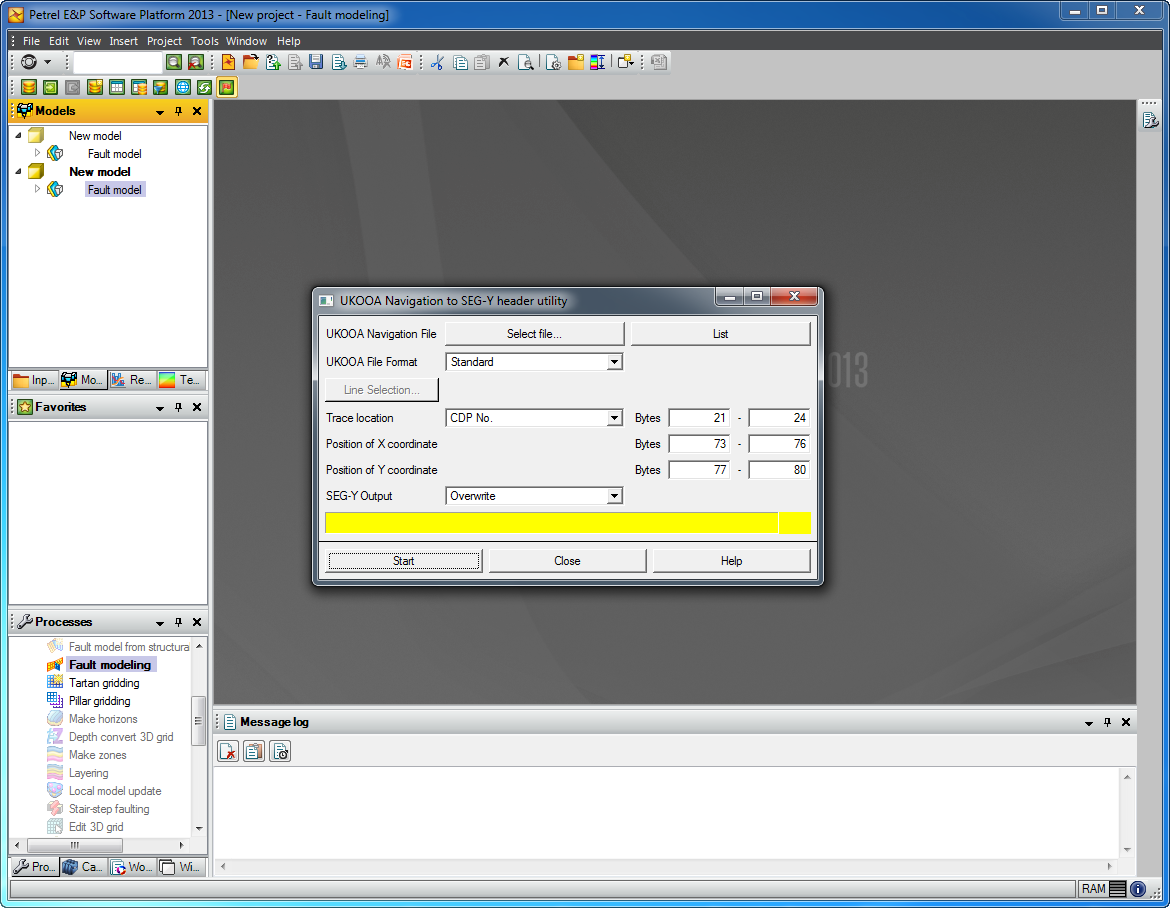
Task: Click the black X delete icon
Action: click(504, 63)
